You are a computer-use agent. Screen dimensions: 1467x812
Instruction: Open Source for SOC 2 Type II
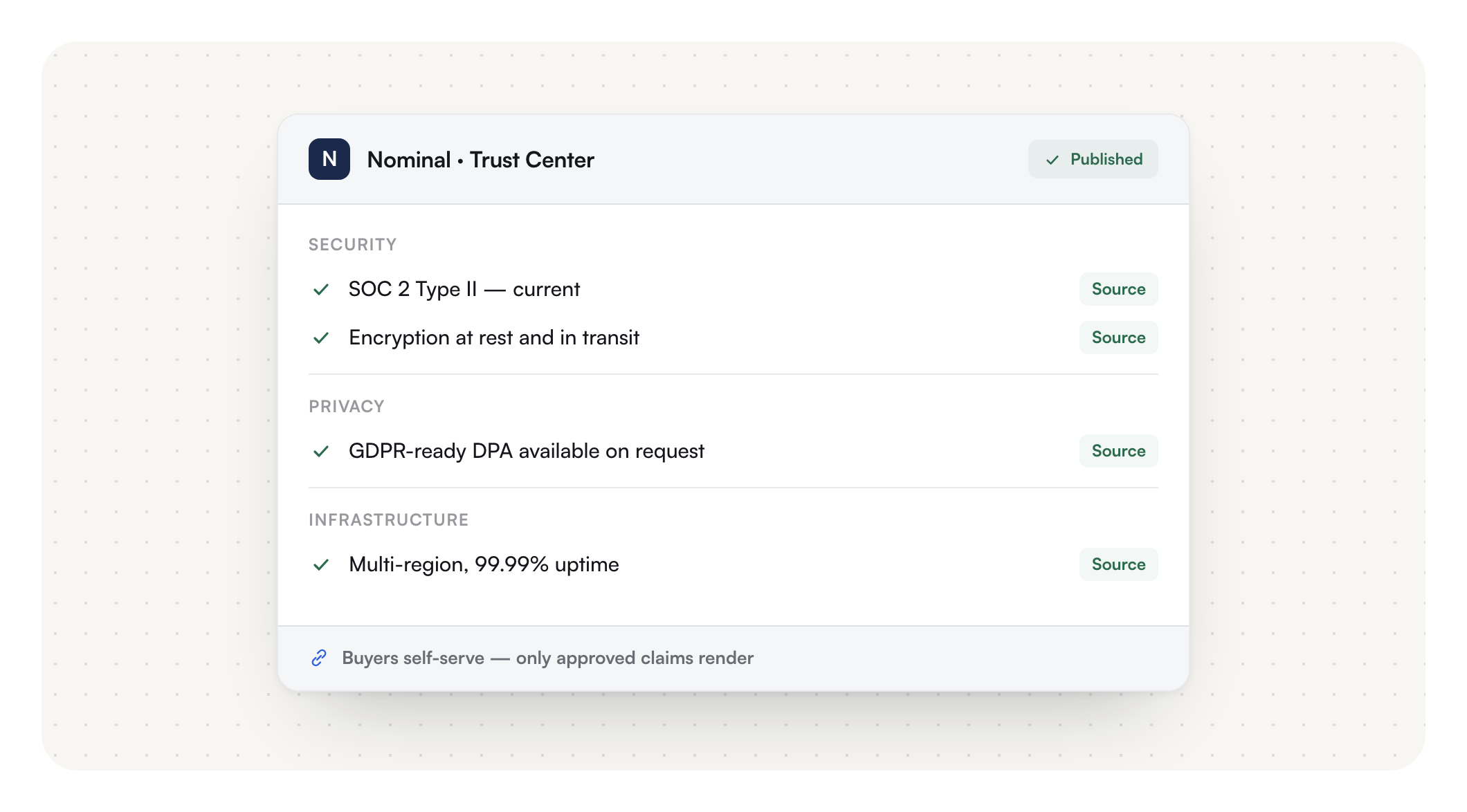click(1118, 289)
